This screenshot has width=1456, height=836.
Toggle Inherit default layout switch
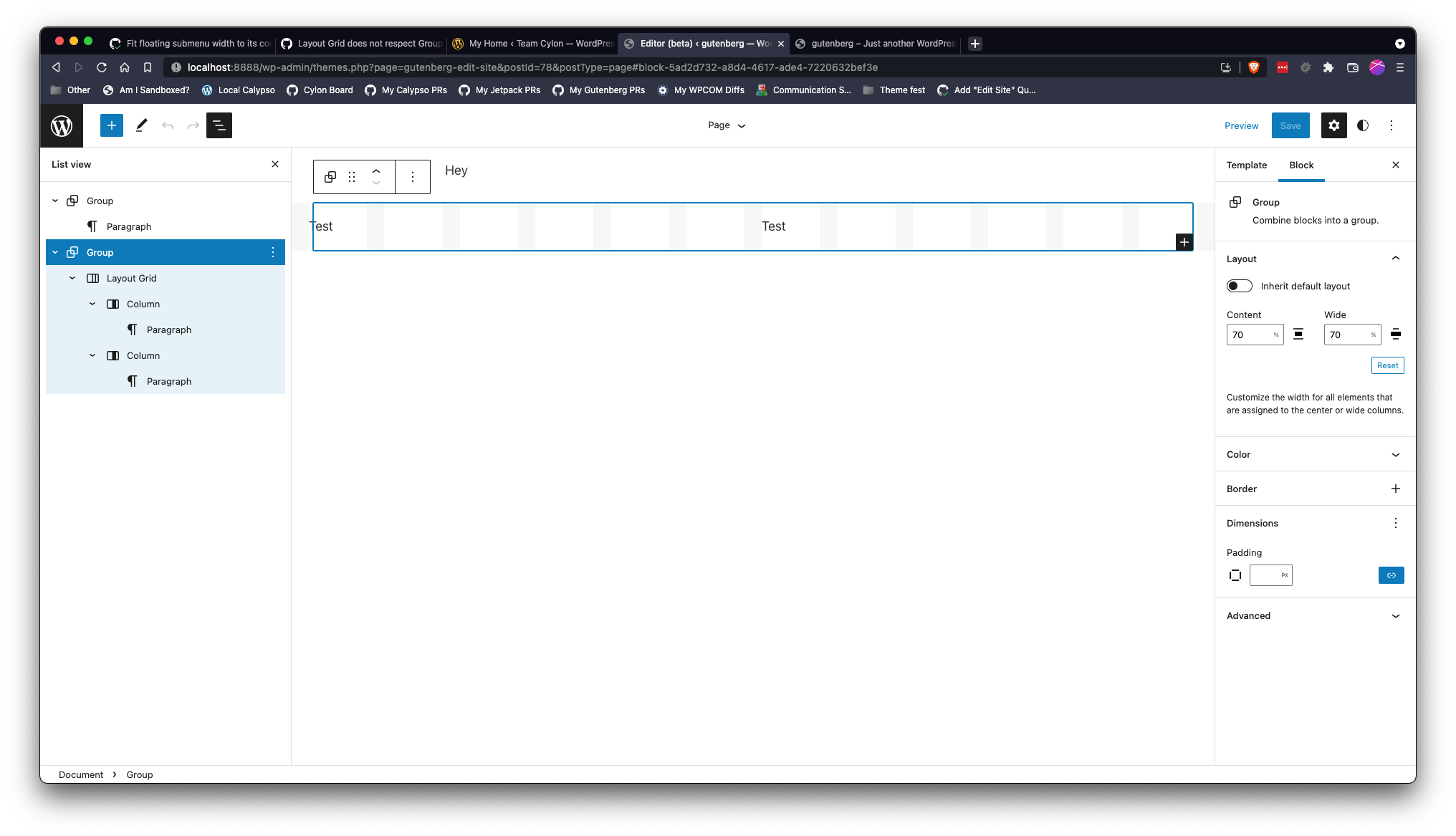pyautogui.click(x=1238, y=286)
